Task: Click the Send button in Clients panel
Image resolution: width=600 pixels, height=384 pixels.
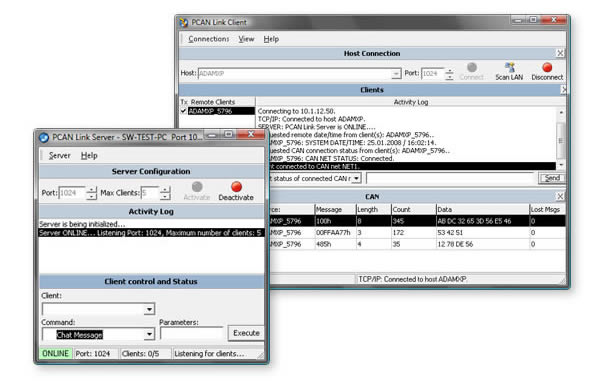Action: tap(552, 178)
